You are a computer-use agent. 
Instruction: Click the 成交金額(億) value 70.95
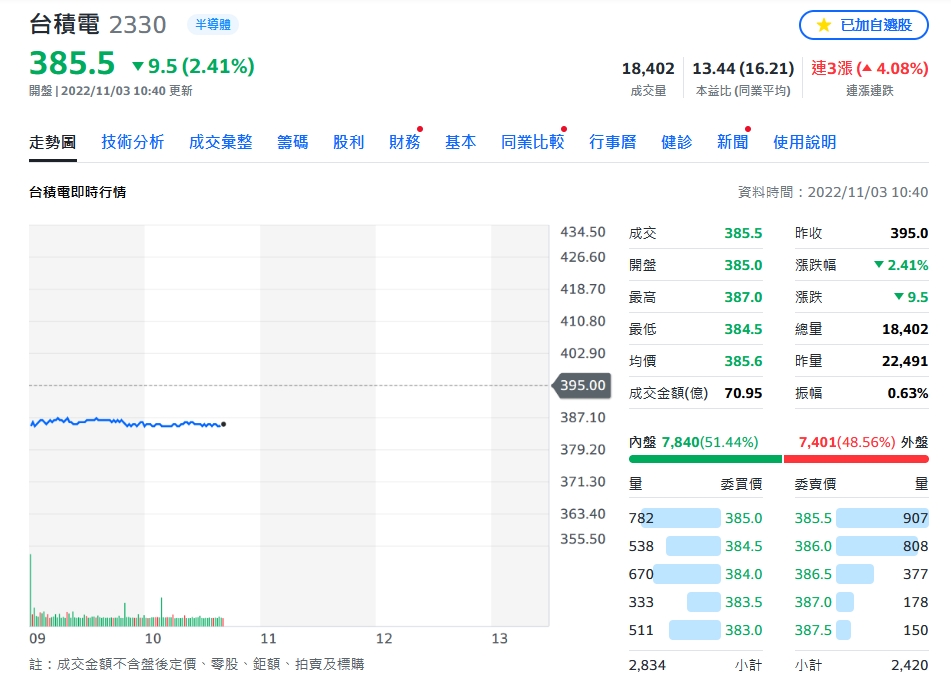tap(743, 393)
